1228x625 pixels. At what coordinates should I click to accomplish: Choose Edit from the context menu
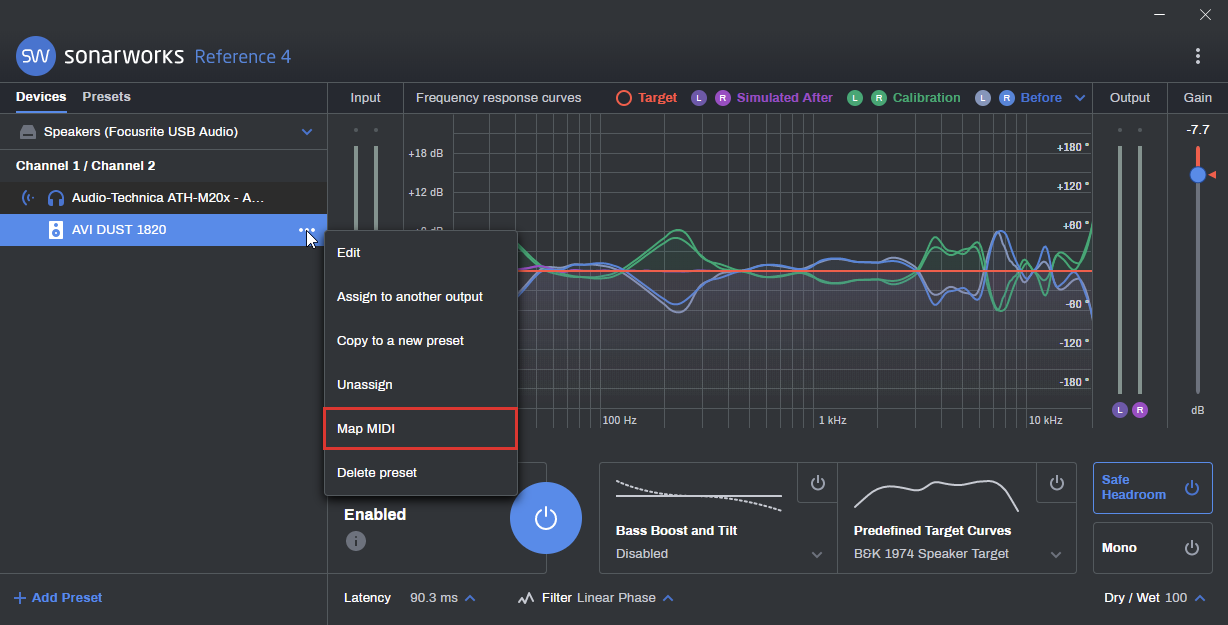421,253
